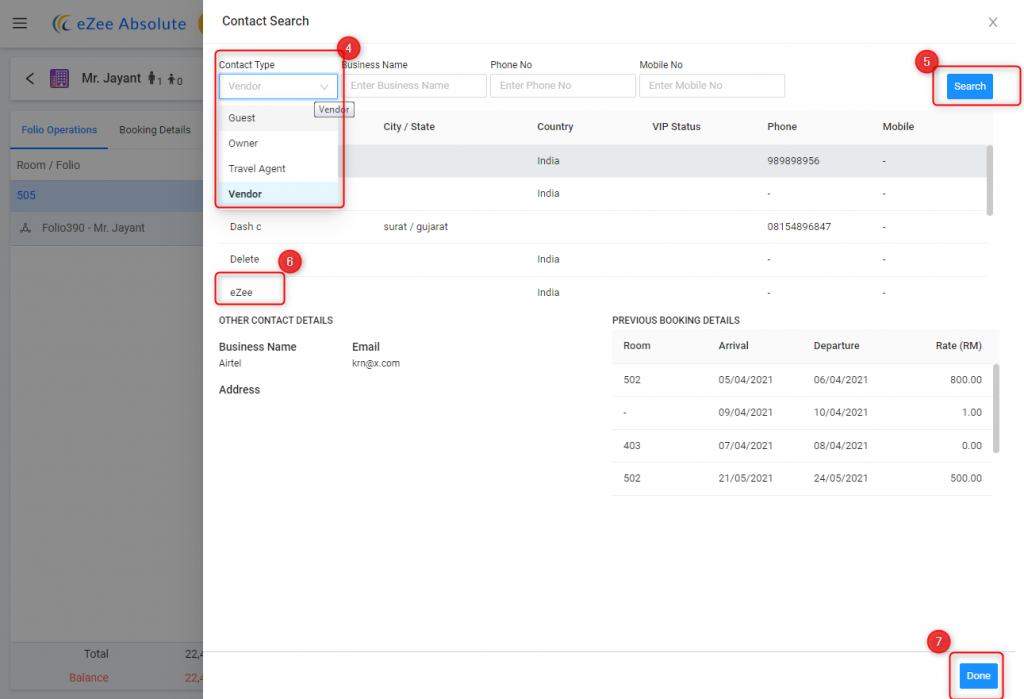Focus the Phone No input field
This screenshot has height=699, width=1024.
point(563,86)
